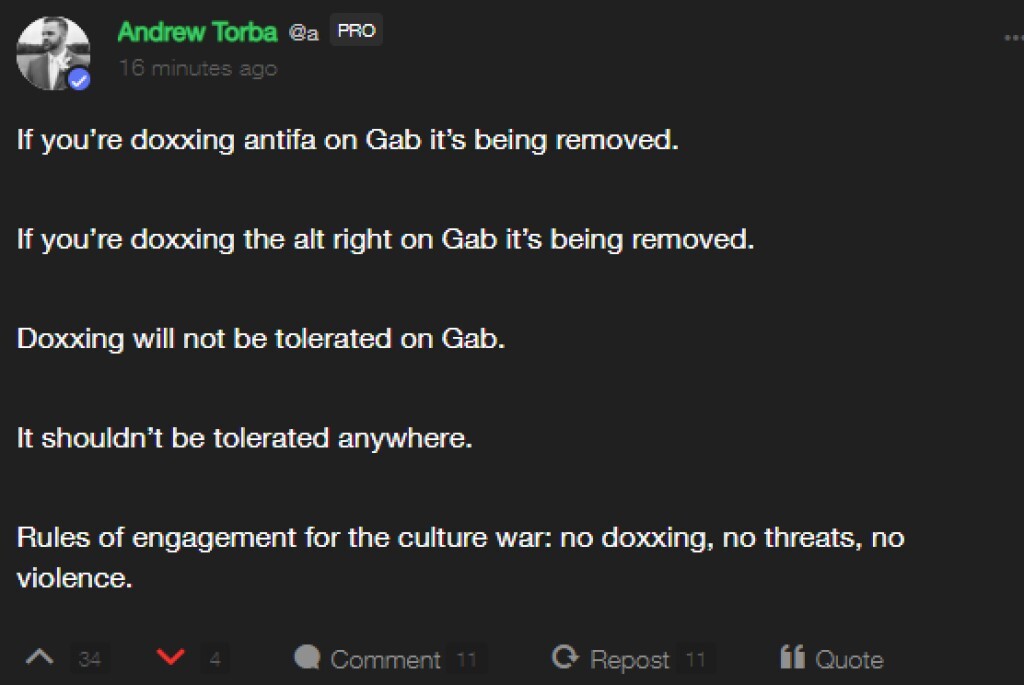Show the downvote count of 4

[215, 660]
